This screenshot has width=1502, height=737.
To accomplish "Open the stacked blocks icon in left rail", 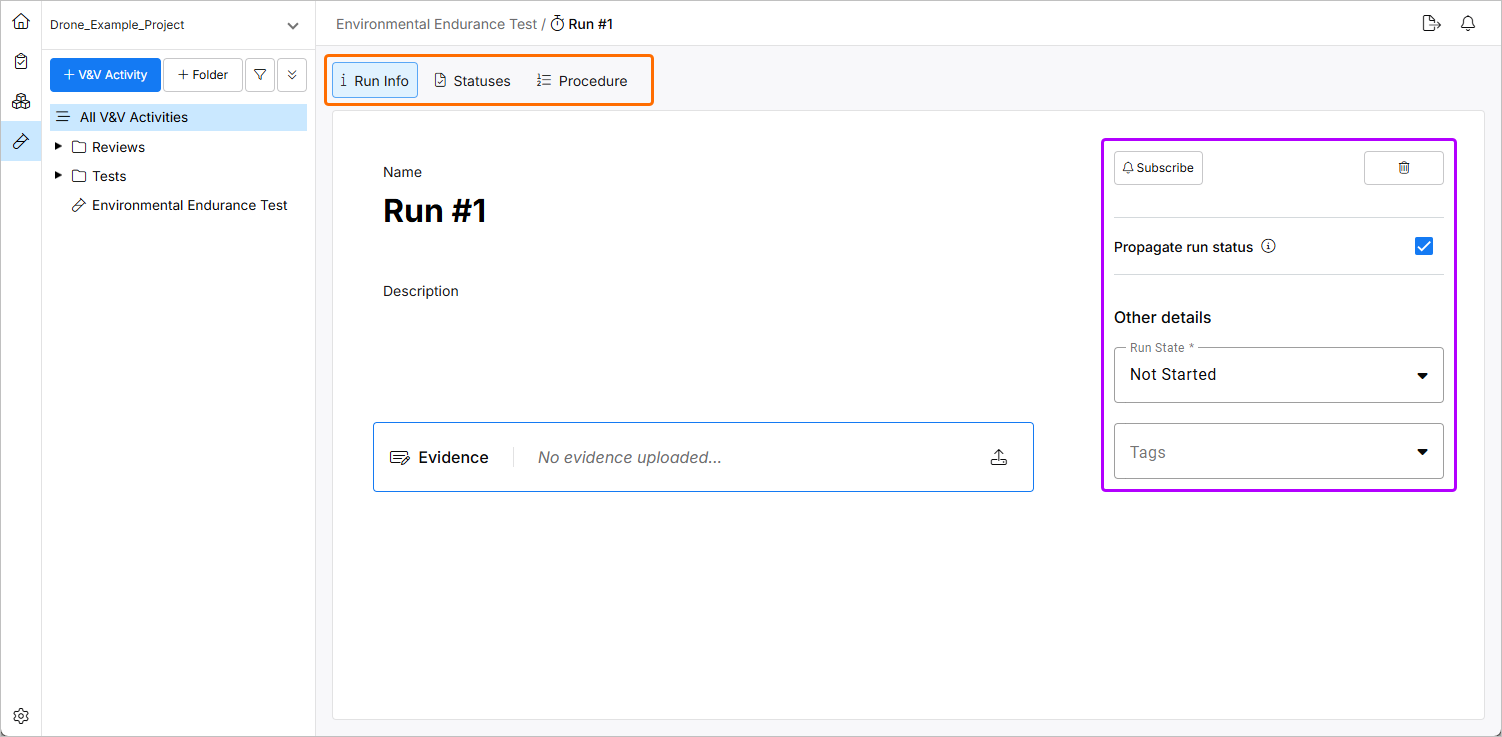I will coord(21,101).
